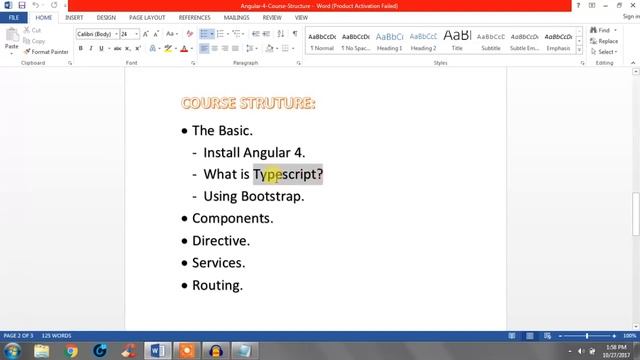The width and height of the screenshot is (640, 360).
Task: Click the Multilevel List icon
Action: (x=236, y=34)
